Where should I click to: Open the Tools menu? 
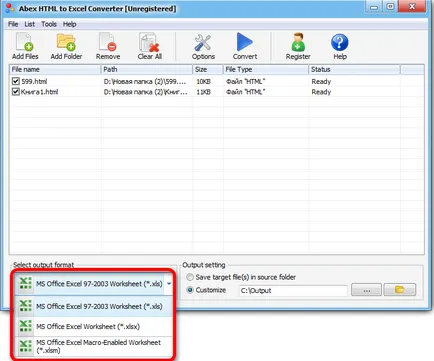click(x=49, y=24)
